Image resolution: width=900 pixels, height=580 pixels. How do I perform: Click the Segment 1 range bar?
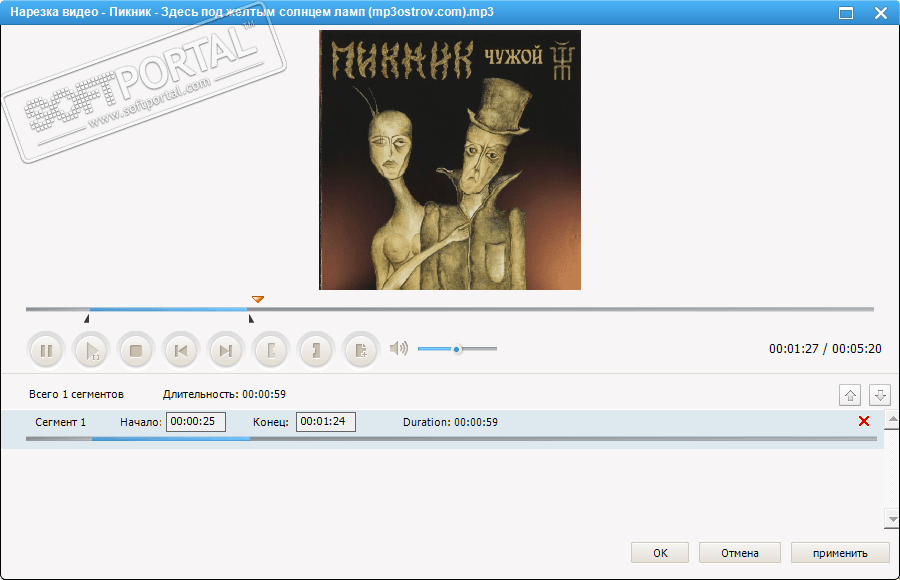pos(451,439)
